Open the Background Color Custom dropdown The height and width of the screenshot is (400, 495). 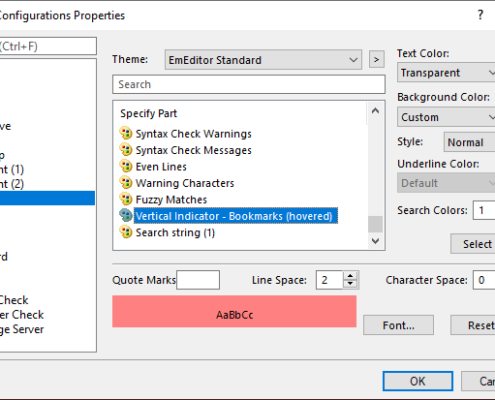(x=446, y=117)
